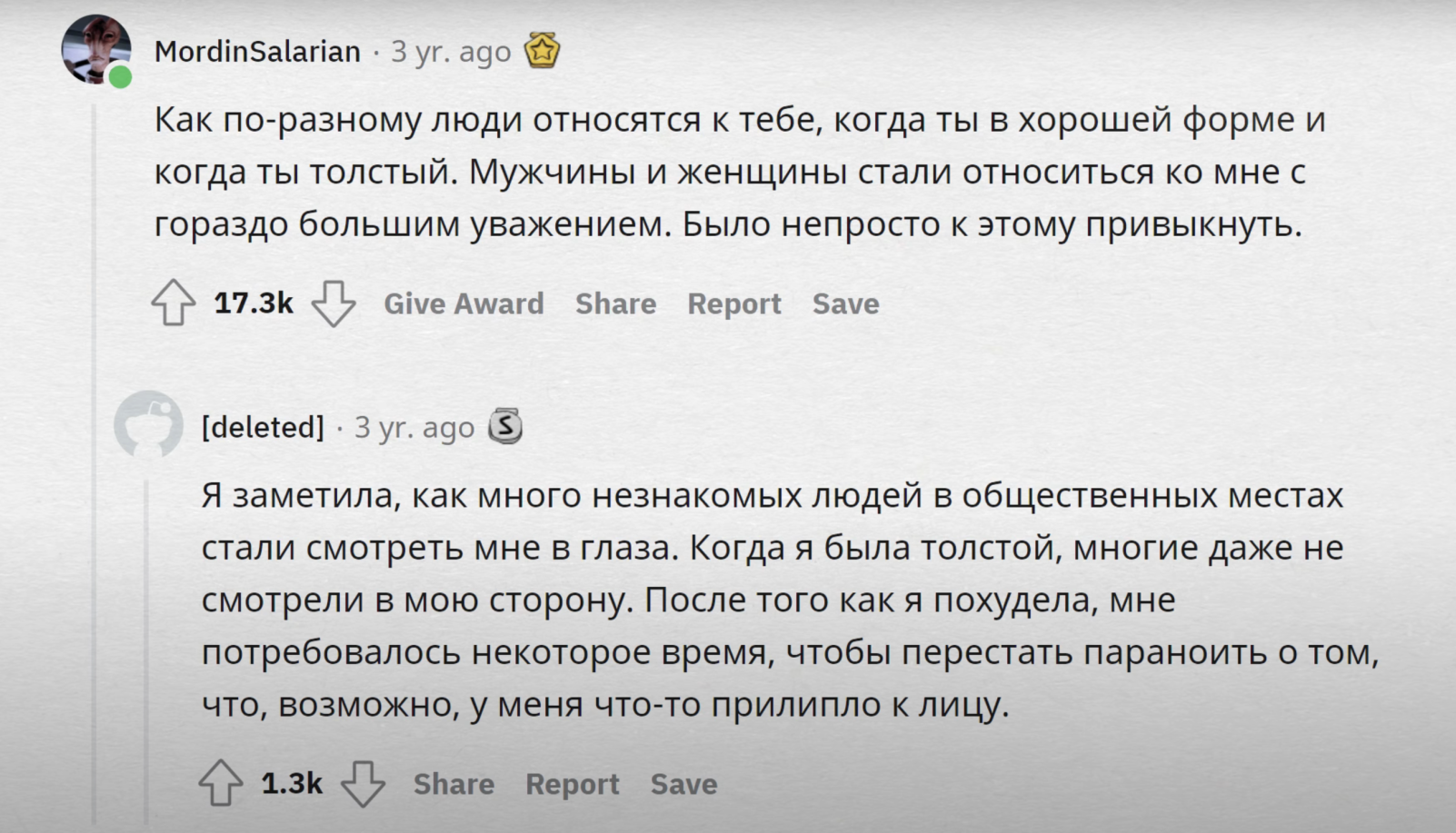
Task: Open the top comment's 3 yr. ago timestamp
Action: pos(451,52)
